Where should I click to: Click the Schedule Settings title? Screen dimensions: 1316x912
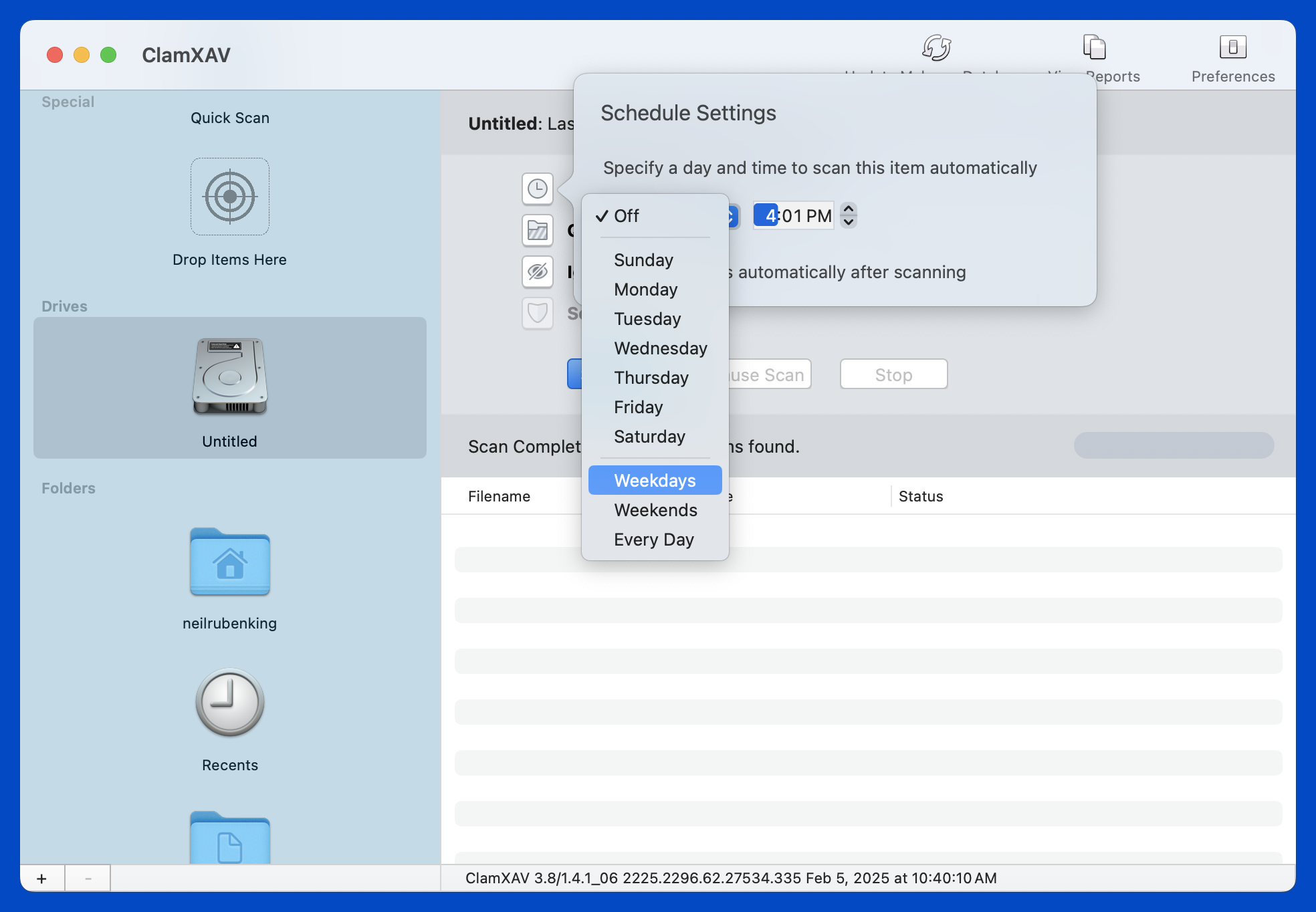point(688,113)
